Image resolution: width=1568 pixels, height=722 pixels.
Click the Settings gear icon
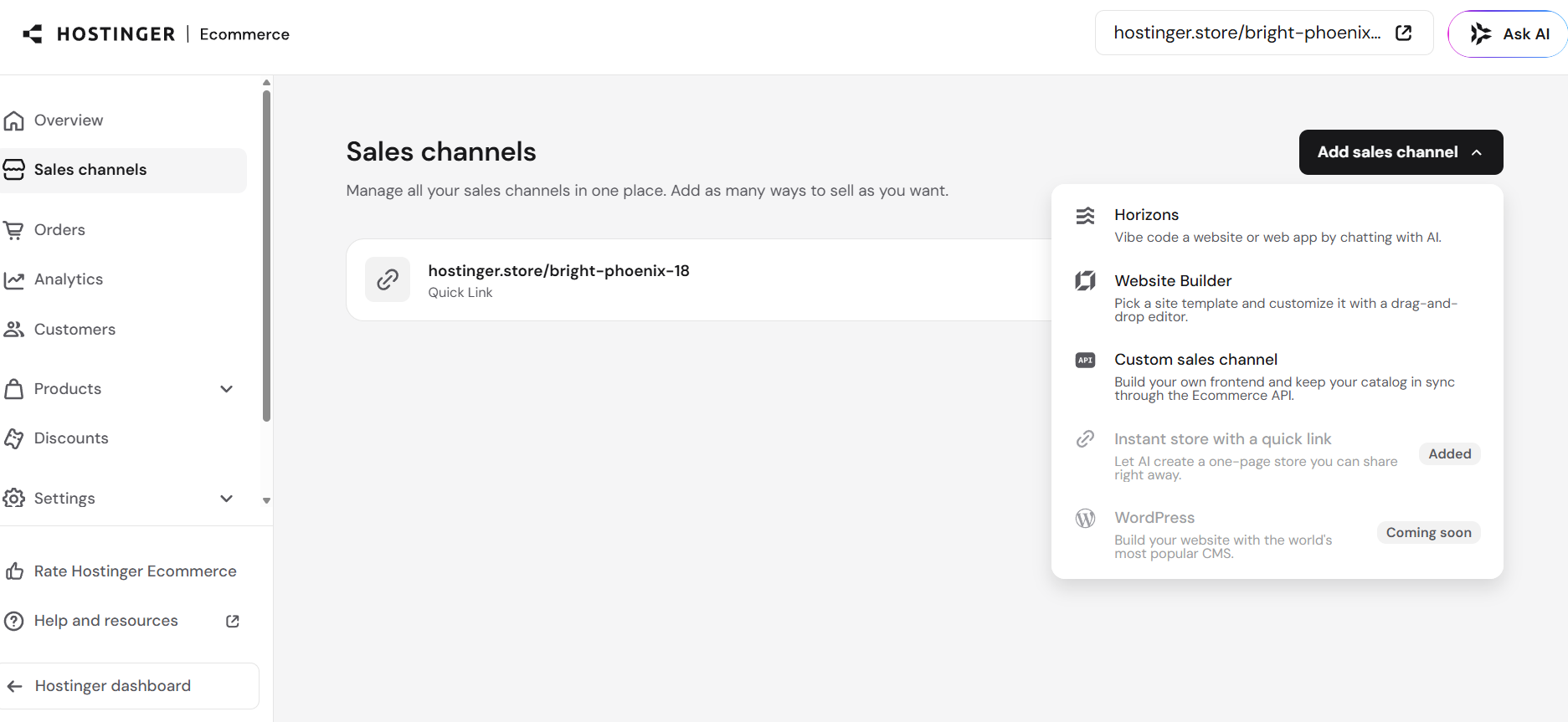tap(13, 499)
